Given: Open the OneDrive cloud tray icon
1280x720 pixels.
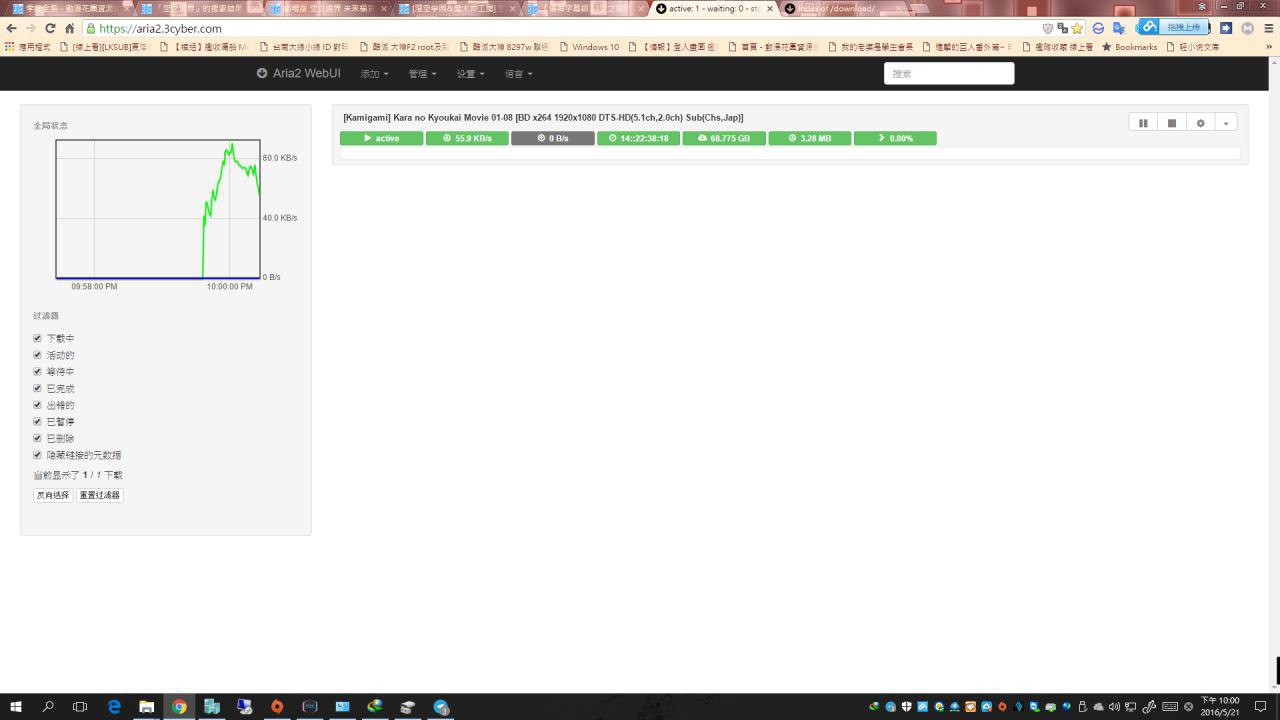Looking at the screenshot, I should click(x=1099, y=707).
